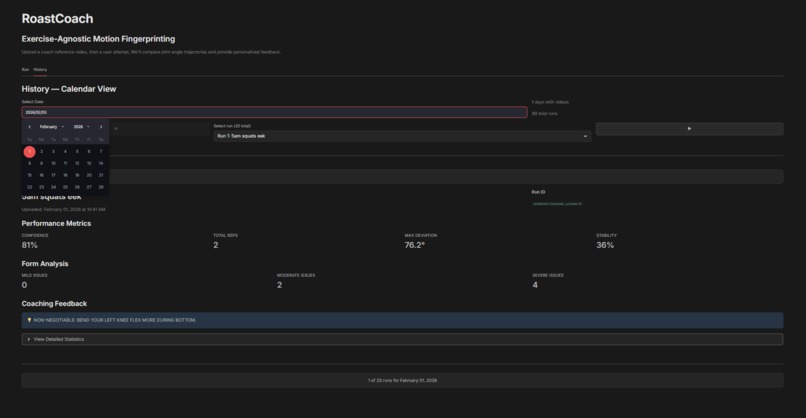Open the 2026 year dropdown

[81, 126]
